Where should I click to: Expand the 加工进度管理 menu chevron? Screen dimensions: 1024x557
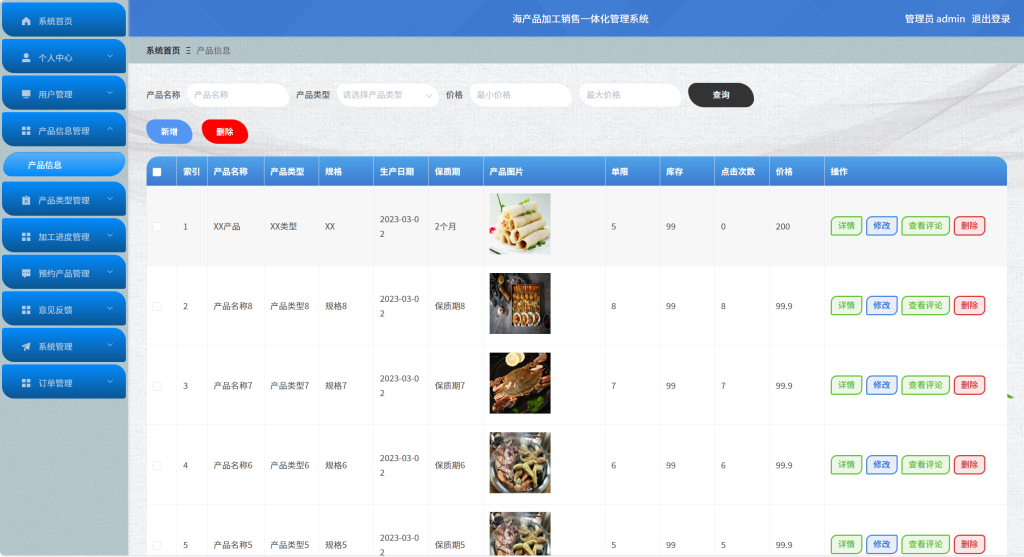[x=110, y=236]
